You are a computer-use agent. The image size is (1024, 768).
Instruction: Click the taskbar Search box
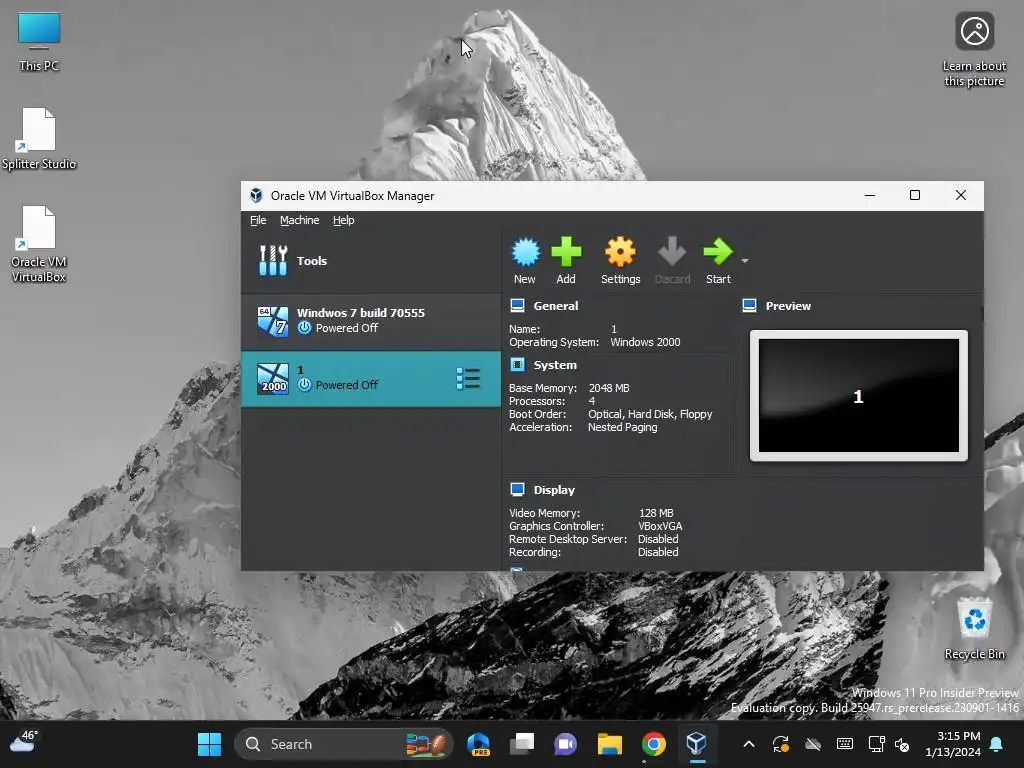coord(344,744)
